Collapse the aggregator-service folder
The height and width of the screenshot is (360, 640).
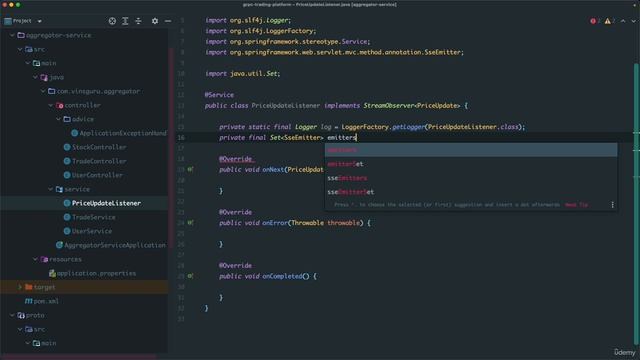coord(12,35)
